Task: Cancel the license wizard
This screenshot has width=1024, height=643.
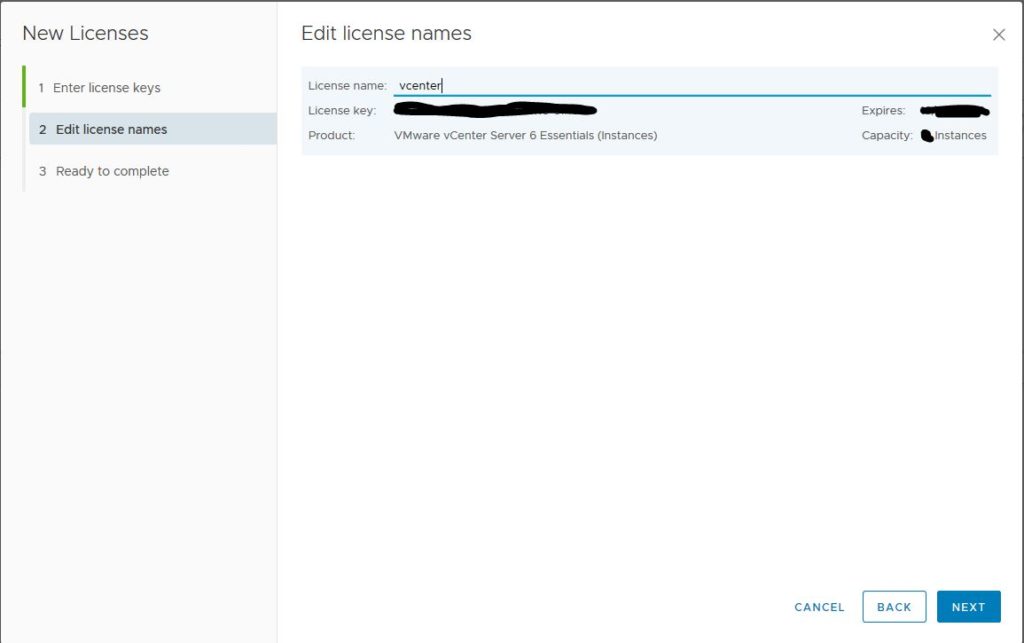Action: (x=819, y=607)
